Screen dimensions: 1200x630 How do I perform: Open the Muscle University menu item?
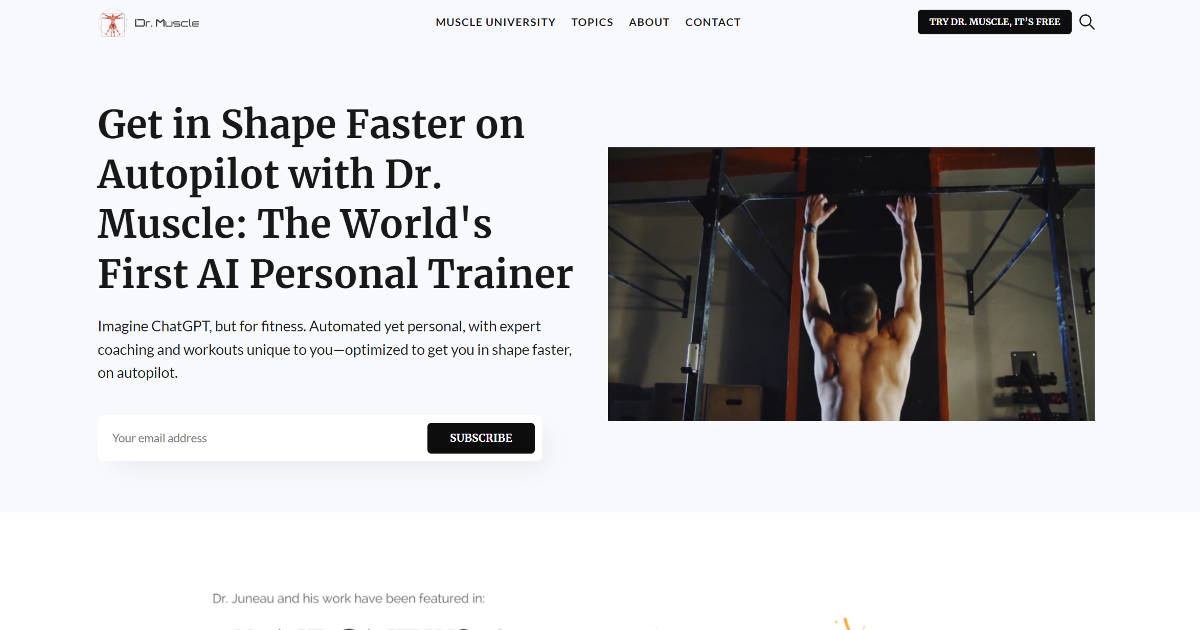[x=496, y=22]
